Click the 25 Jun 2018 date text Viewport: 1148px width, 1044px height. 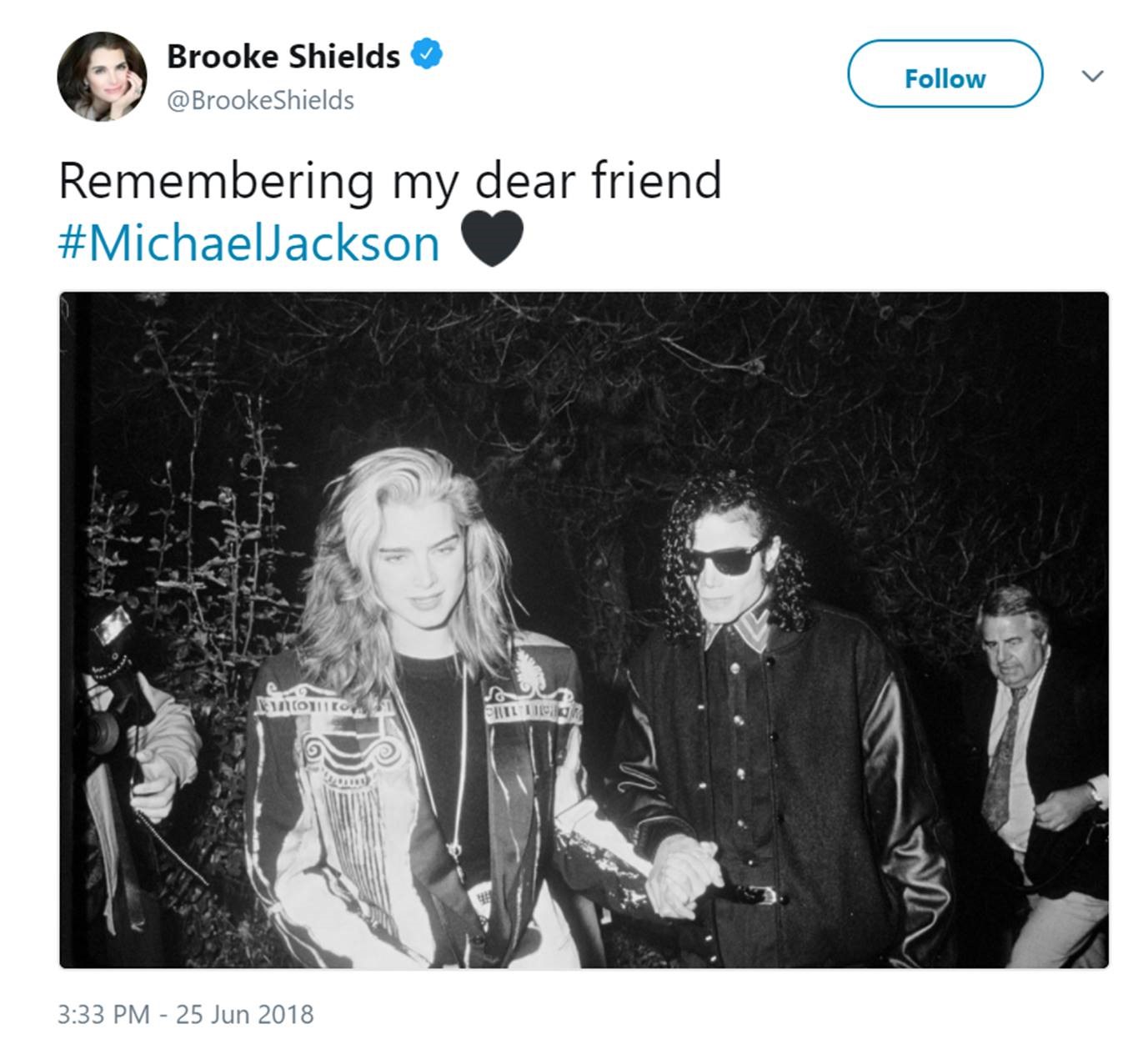coord(245,1014)
